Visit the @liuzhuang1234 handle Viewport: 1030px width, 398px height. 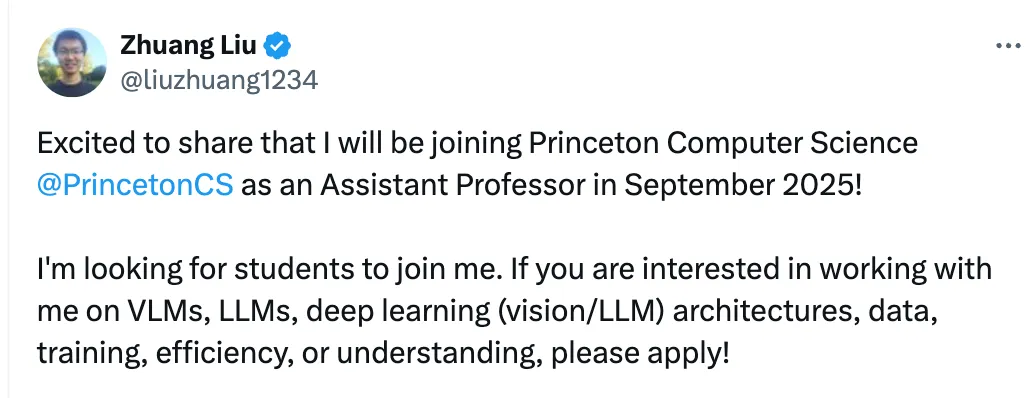219,80
